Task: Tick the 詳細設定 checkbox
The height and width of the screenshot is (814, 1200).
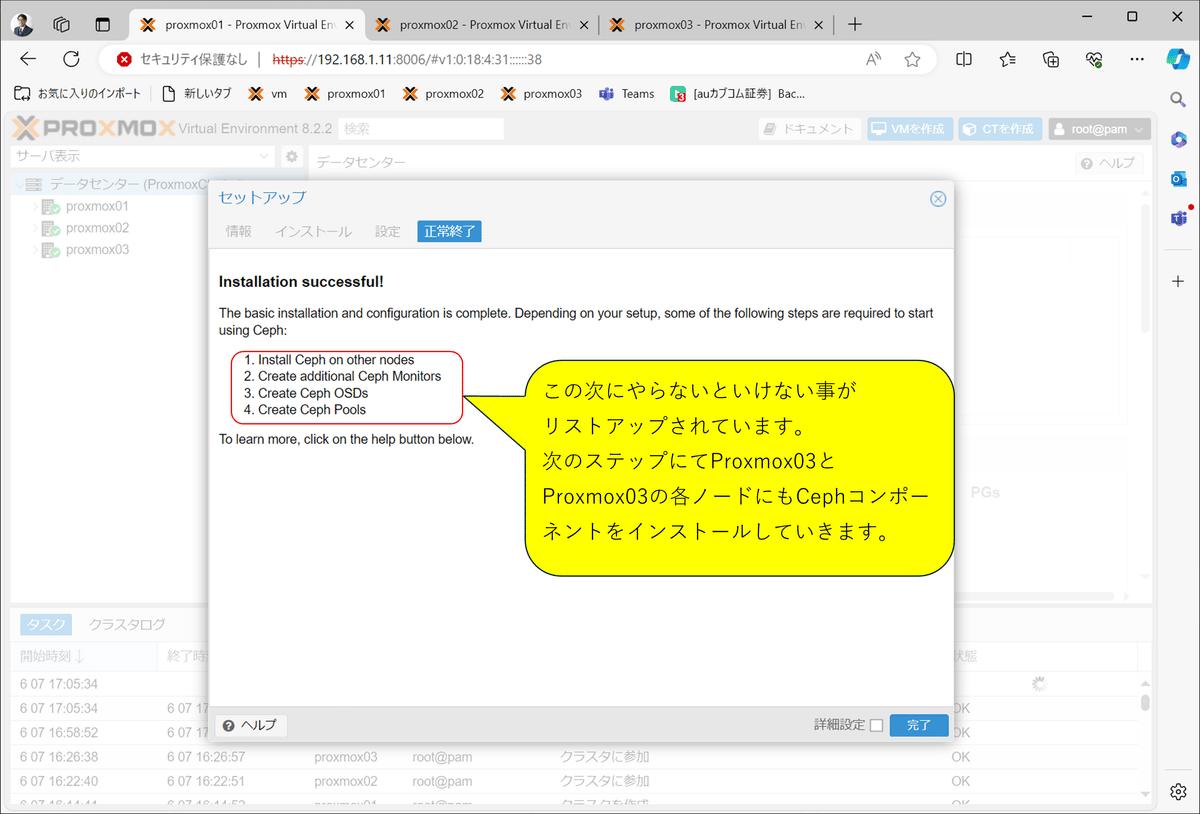Action: pos(876,726)
